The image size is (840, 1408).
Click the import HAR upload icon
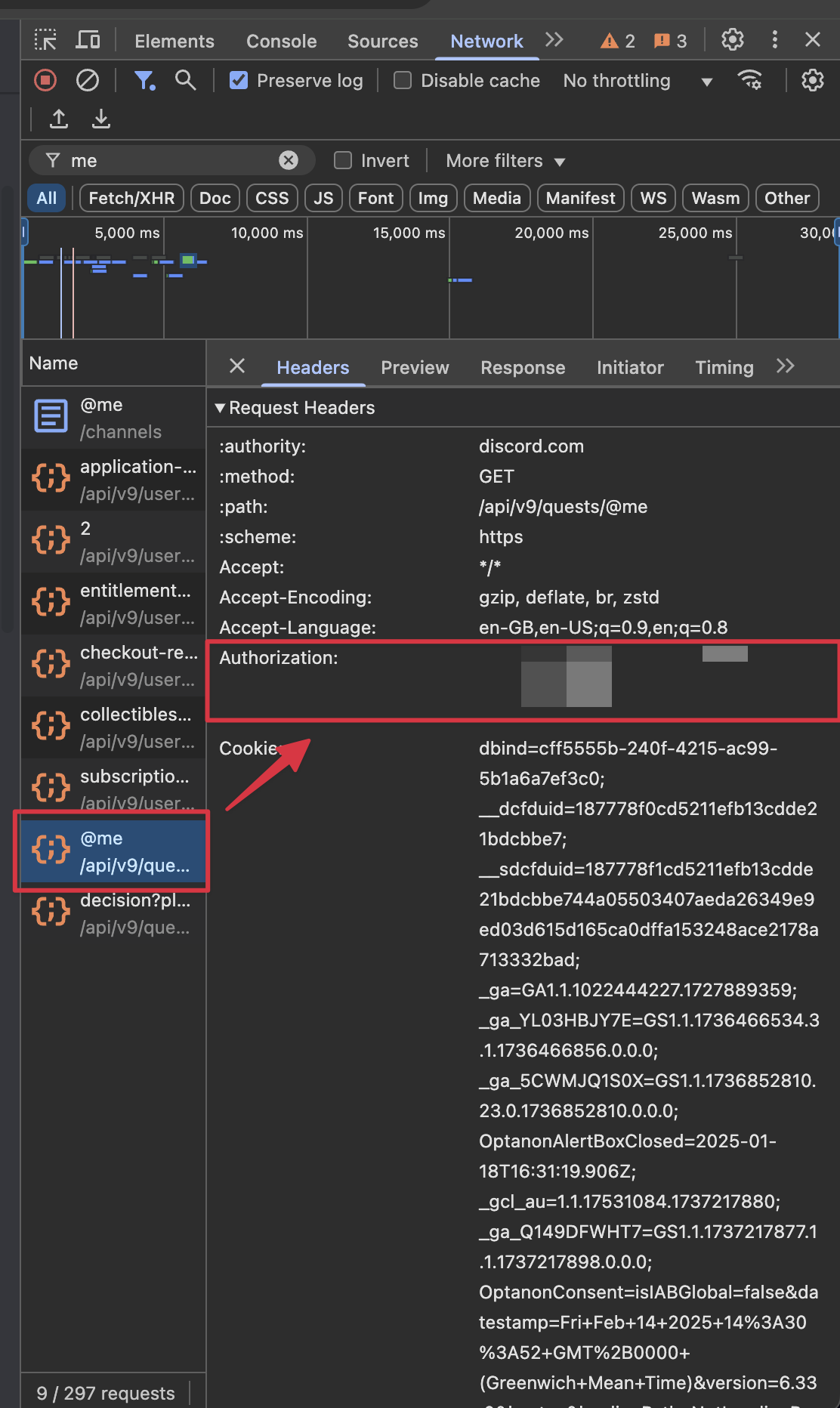[59, 119]
